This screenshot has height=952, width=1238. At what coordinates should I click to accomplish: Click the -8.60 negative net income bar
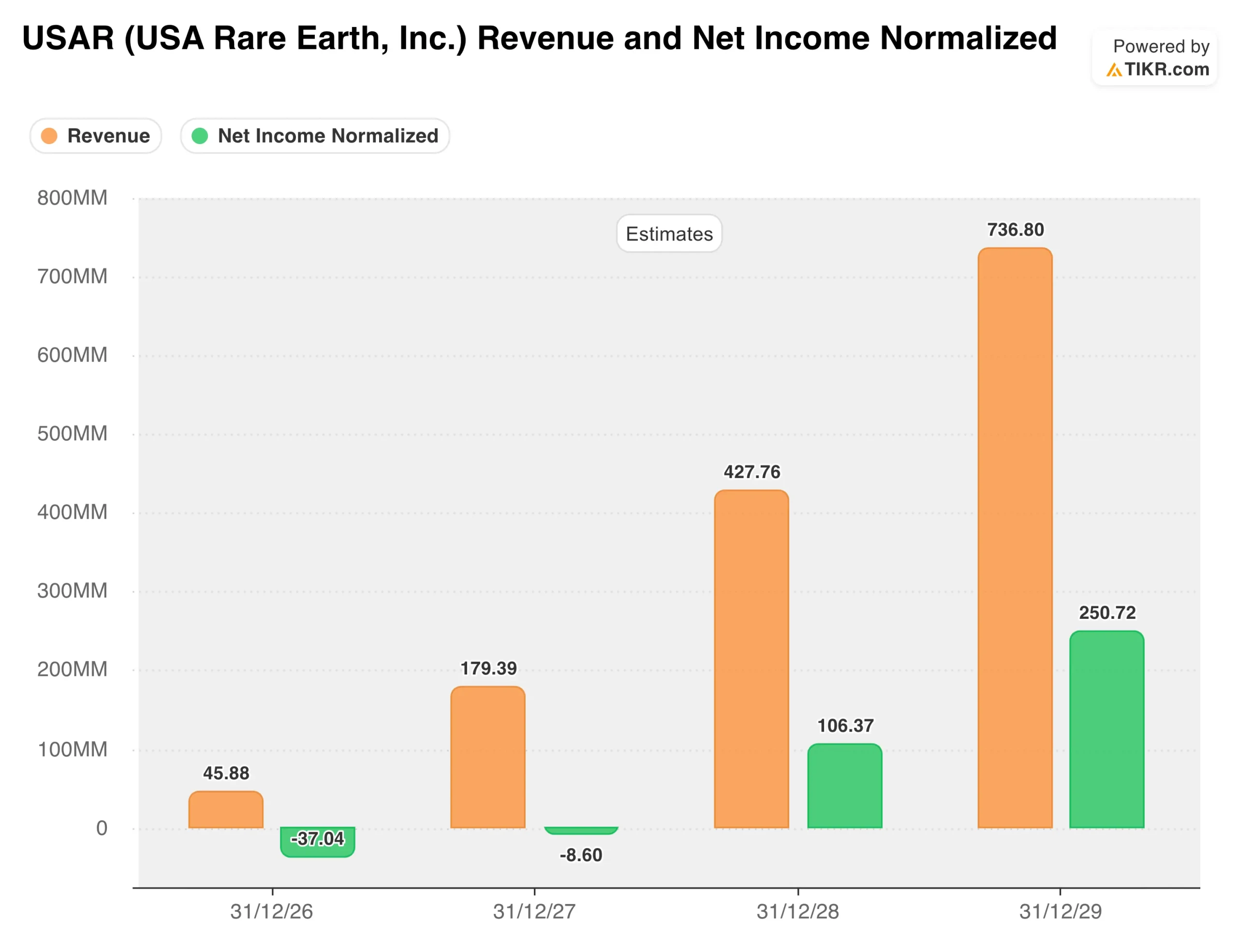[x=581, y=831]
